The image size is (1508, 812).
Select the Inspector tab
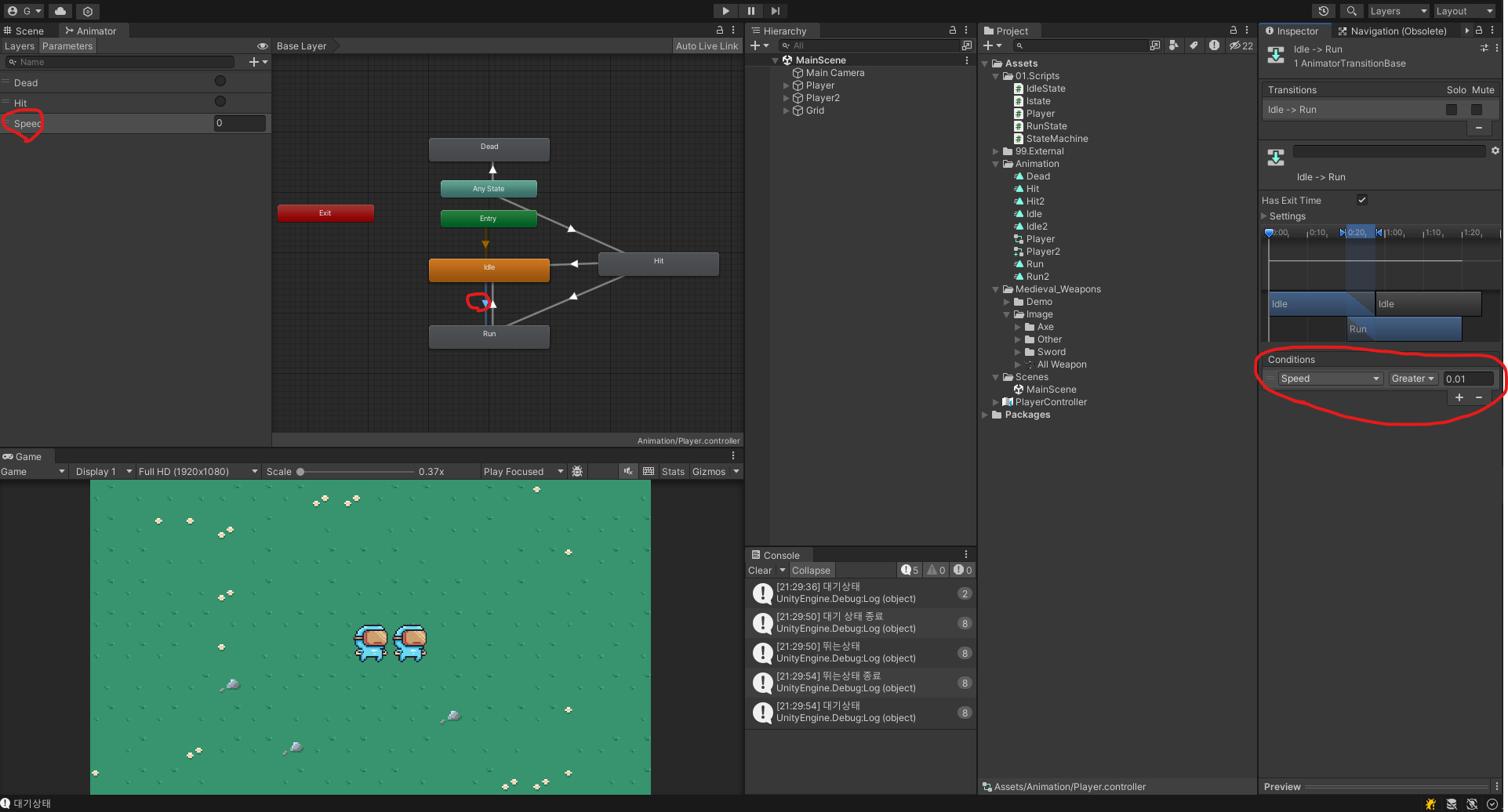[1292, 31]
